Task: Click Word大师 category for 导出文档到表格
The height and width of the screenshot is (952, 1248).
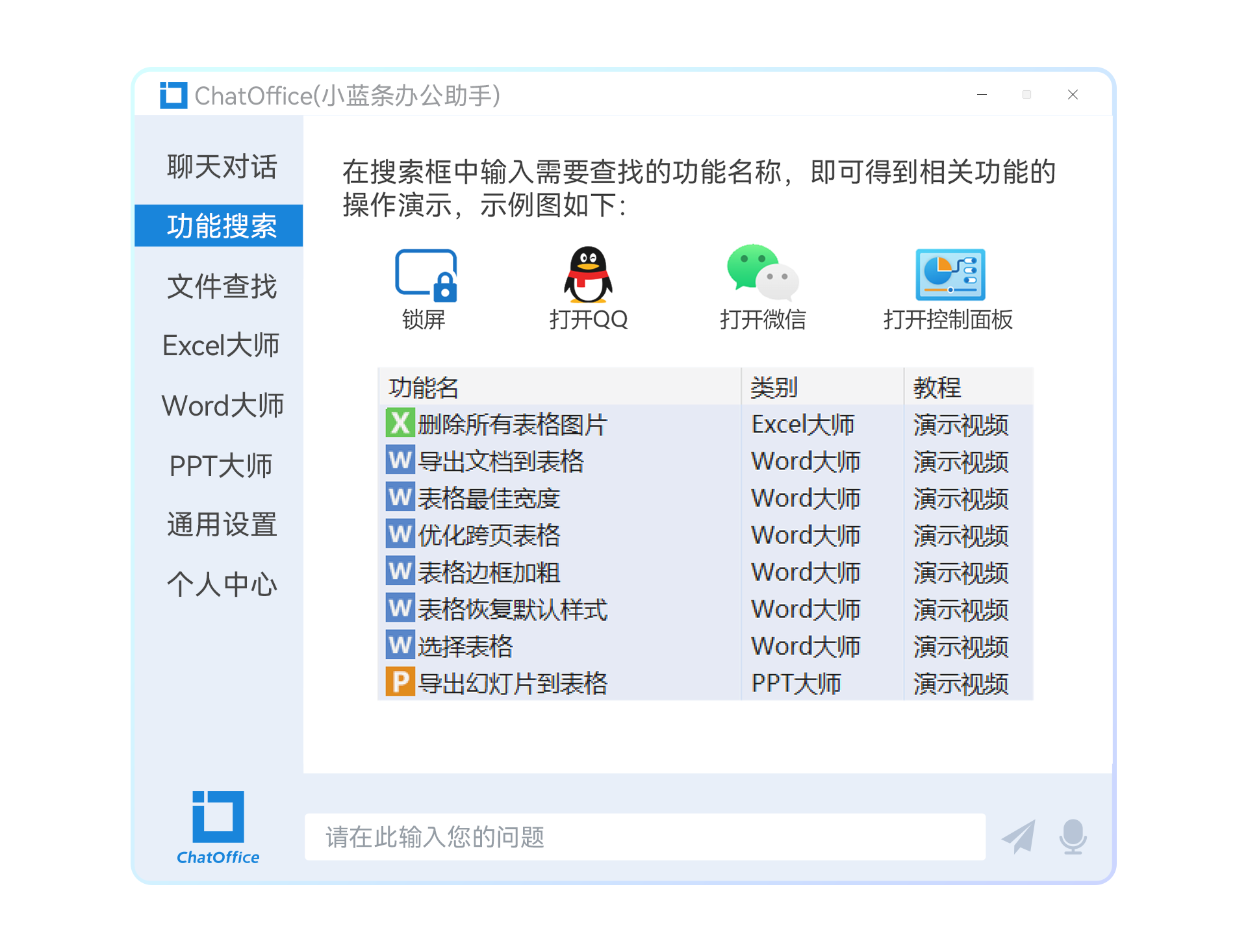Action: [806, 462]
